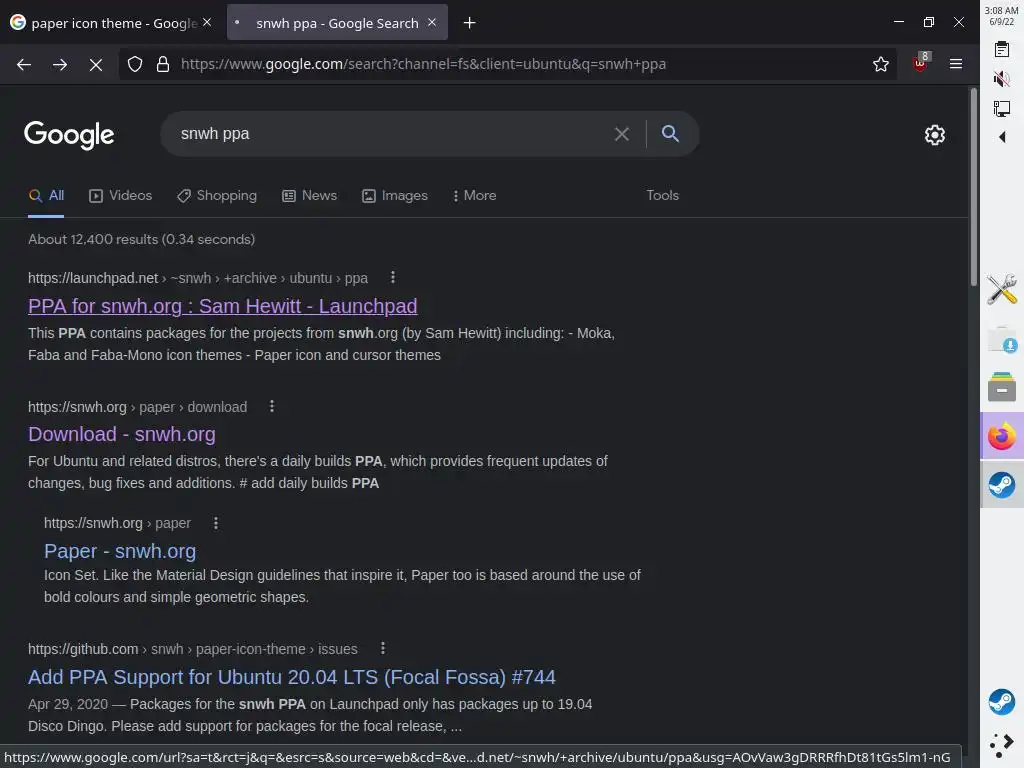The image size is (1024, 768).
Task: Open PPA for snwh.org Launchpad link
Action: tap(223, 306)
